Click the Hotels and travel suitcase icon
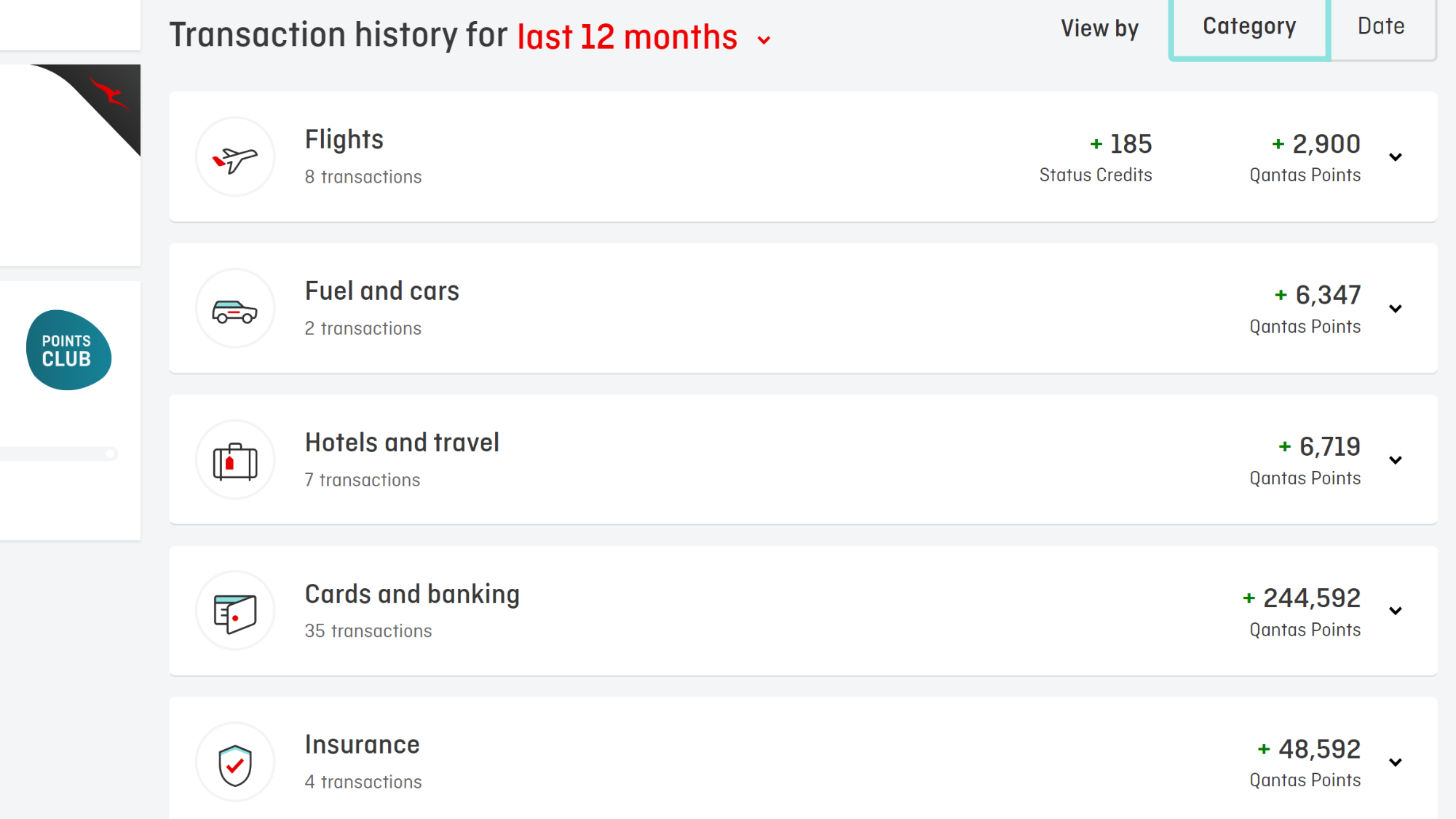The height and width of the screenshot is (819, 1456). 235,460
